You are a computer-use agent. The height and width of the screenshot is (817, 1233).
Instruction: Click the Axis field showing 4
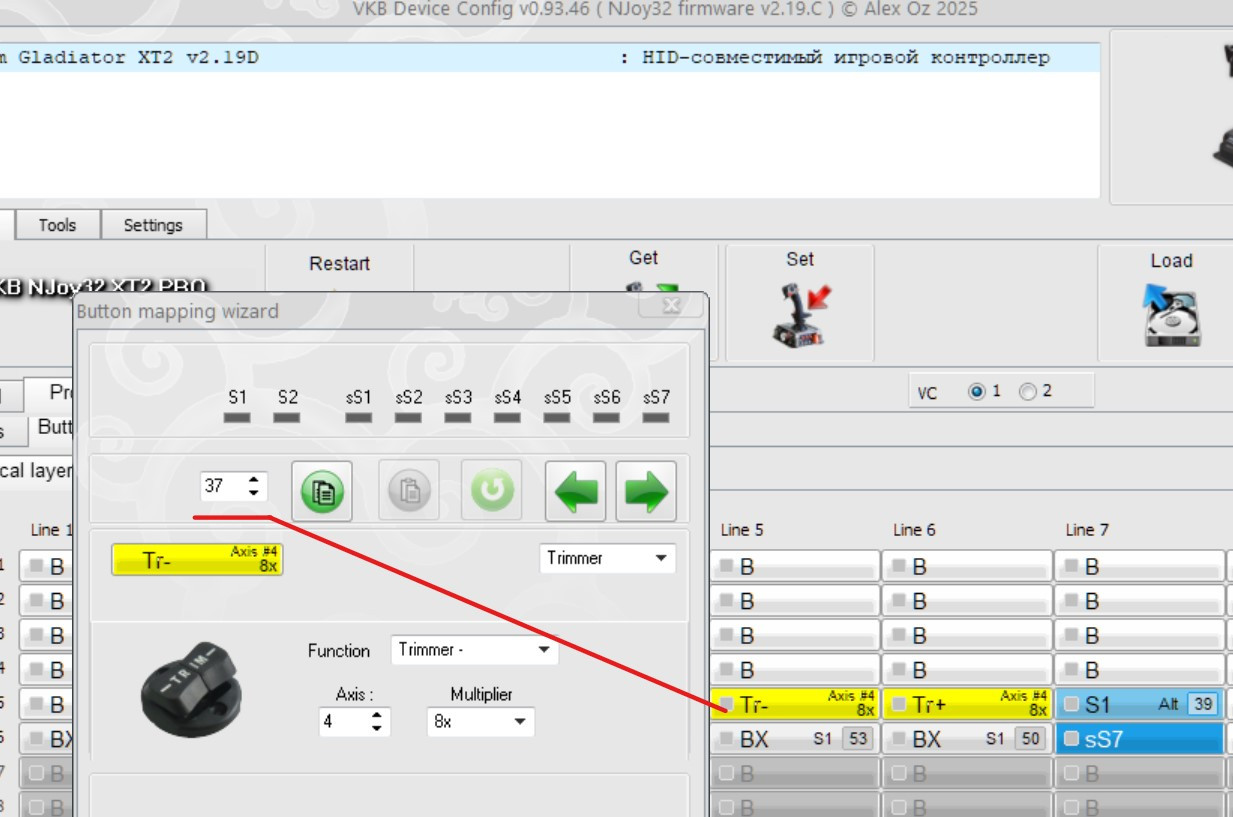click(343, 721)
